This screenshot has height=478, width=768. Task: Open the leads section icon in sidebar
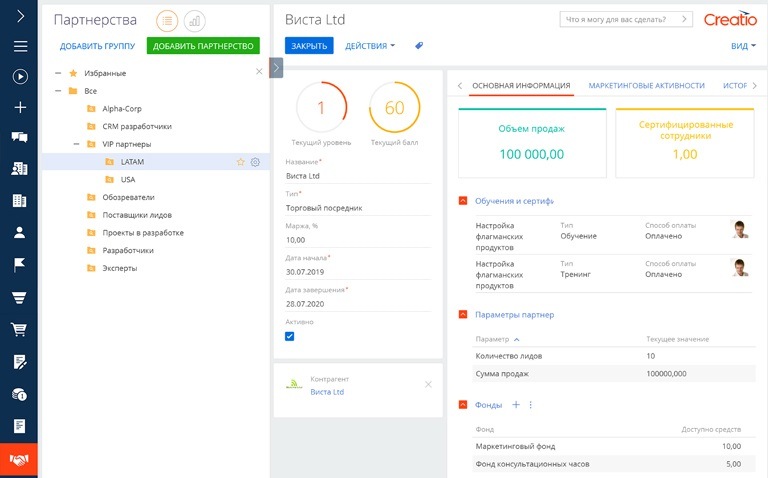pos(20,168)
